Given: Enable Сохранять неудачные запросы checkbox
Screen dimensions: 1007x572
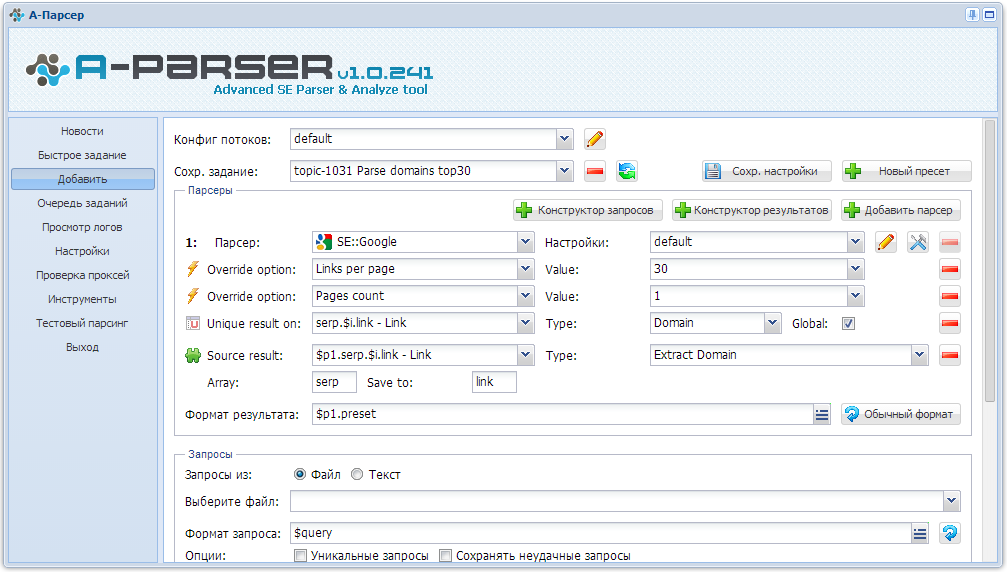Looking at the screenshot, I should click(445, 555).
